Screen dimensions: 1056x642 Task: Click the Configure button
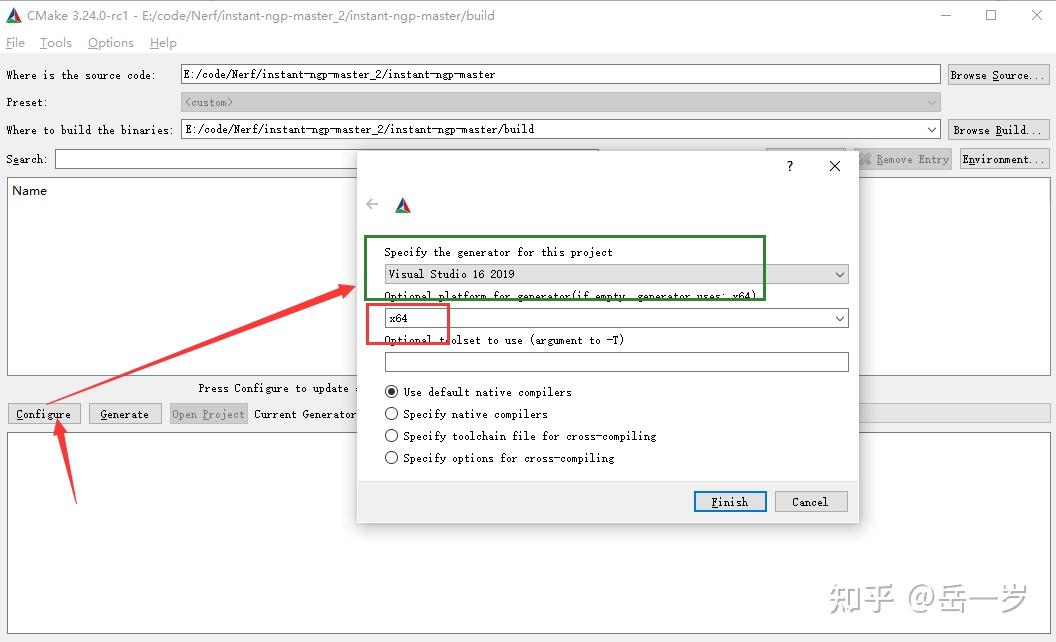[43, 413]
